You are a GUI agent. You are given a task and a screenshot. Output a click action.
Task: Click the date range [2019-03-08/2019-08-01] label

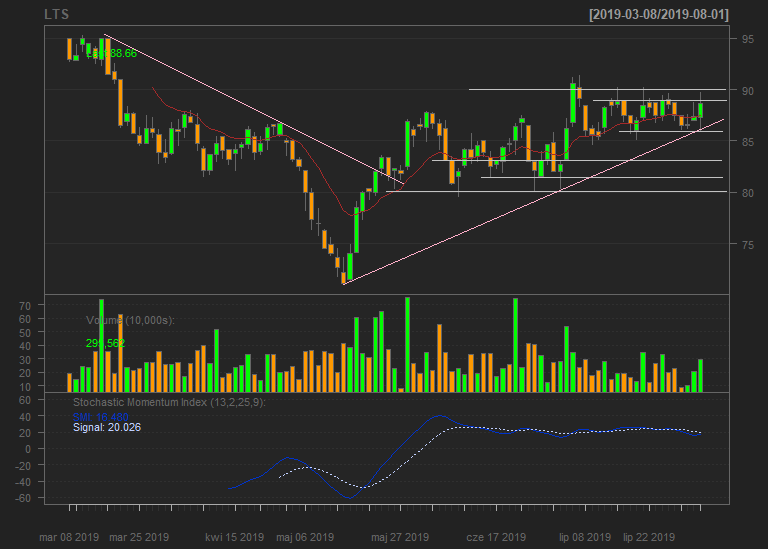click(x=659, y=15)
